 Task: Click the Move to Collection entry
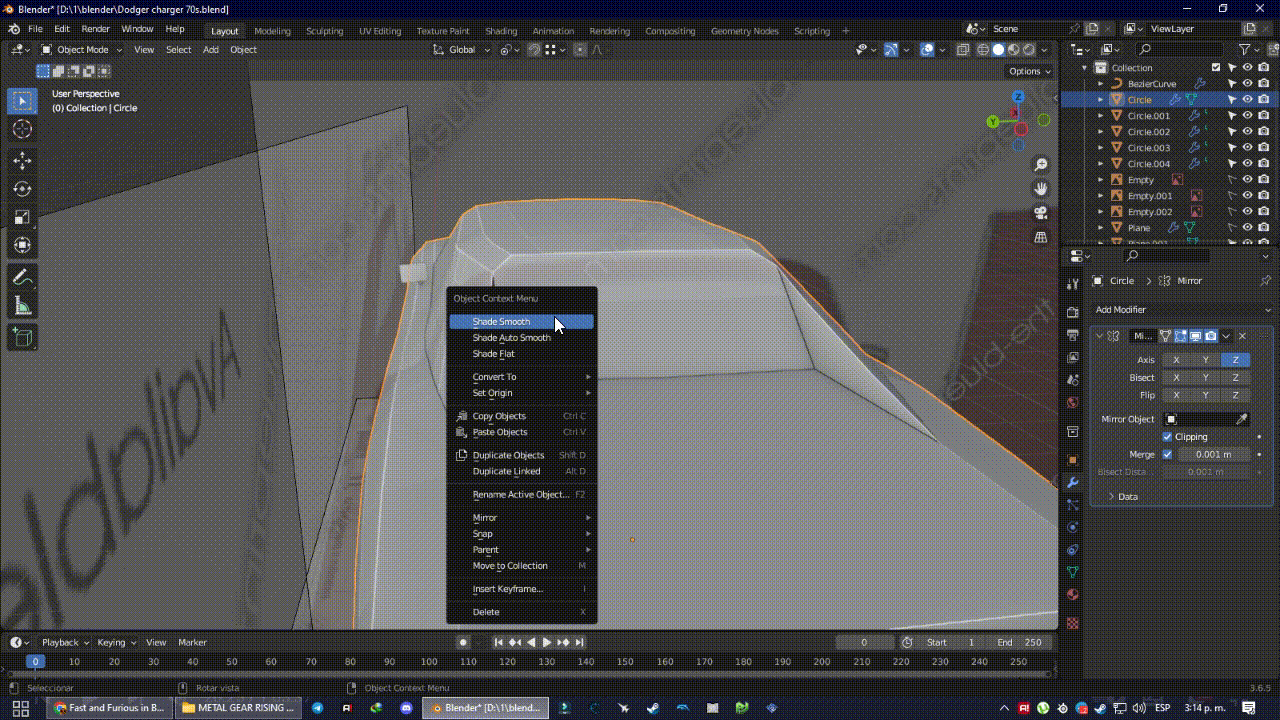[x=521, y=566]
